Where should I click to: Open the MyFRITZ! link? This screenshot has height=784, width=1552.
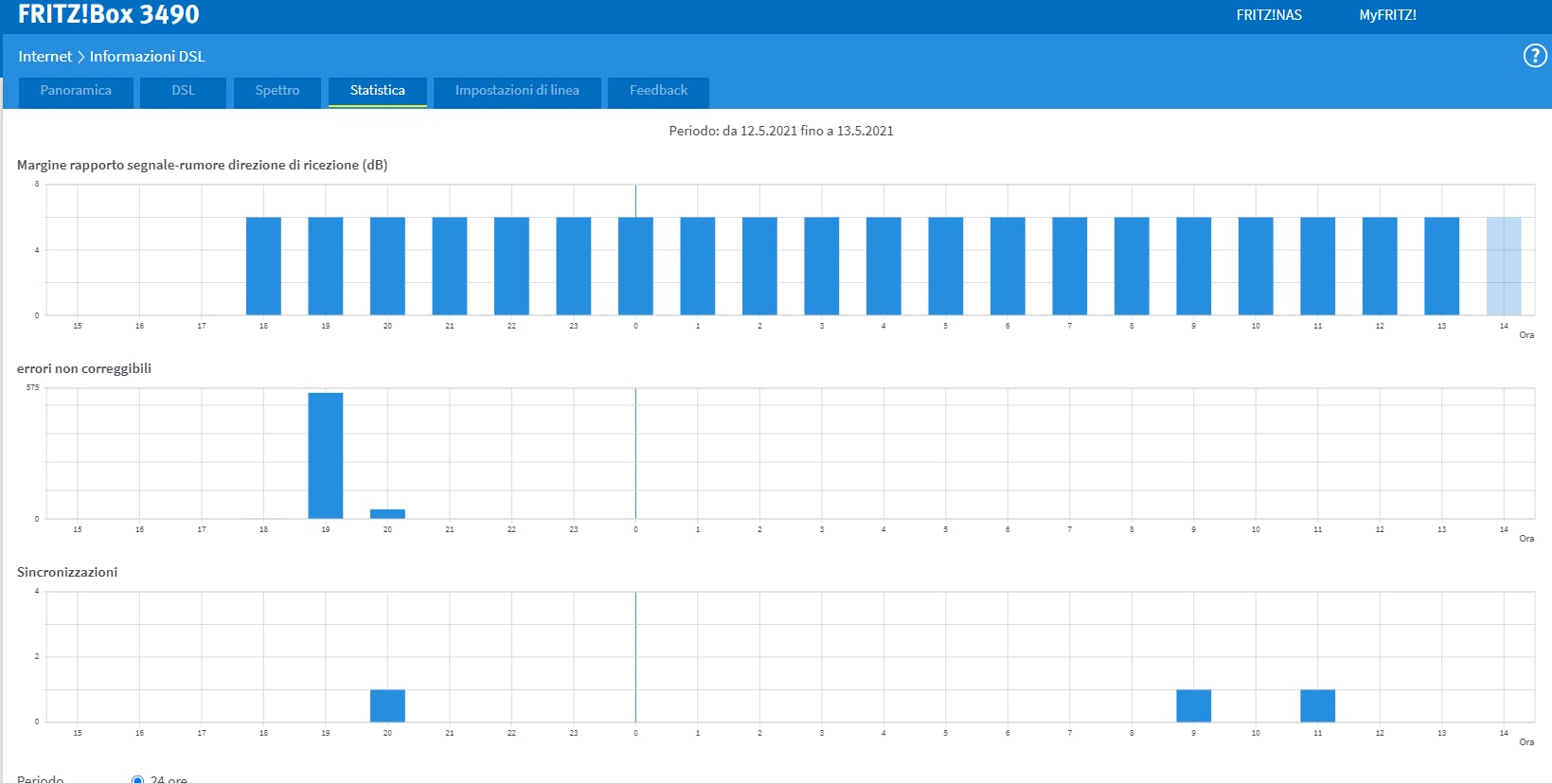[x=1387, y=15]
